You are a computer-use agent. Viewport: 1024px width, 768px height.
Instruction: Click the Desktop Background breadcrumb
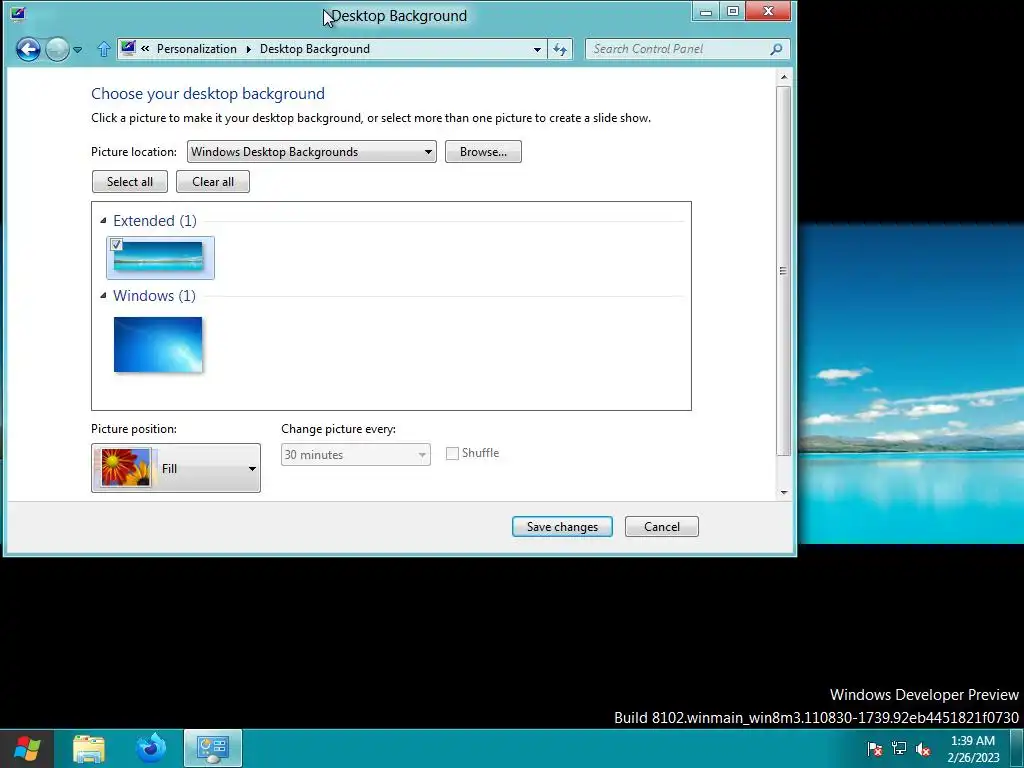(315, 49)
